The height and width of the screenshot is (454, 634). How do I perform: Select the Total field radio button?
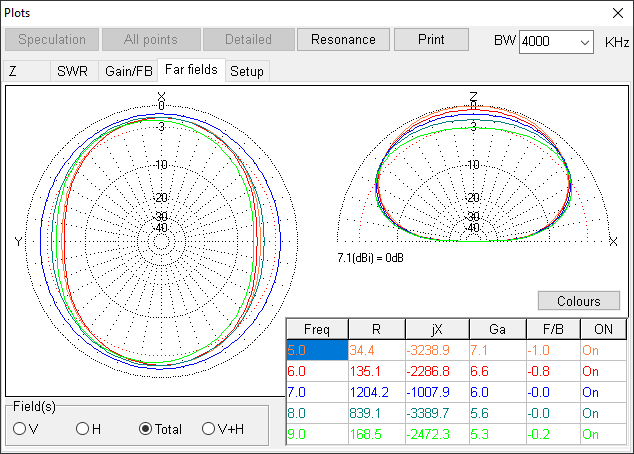pos(146,429)
